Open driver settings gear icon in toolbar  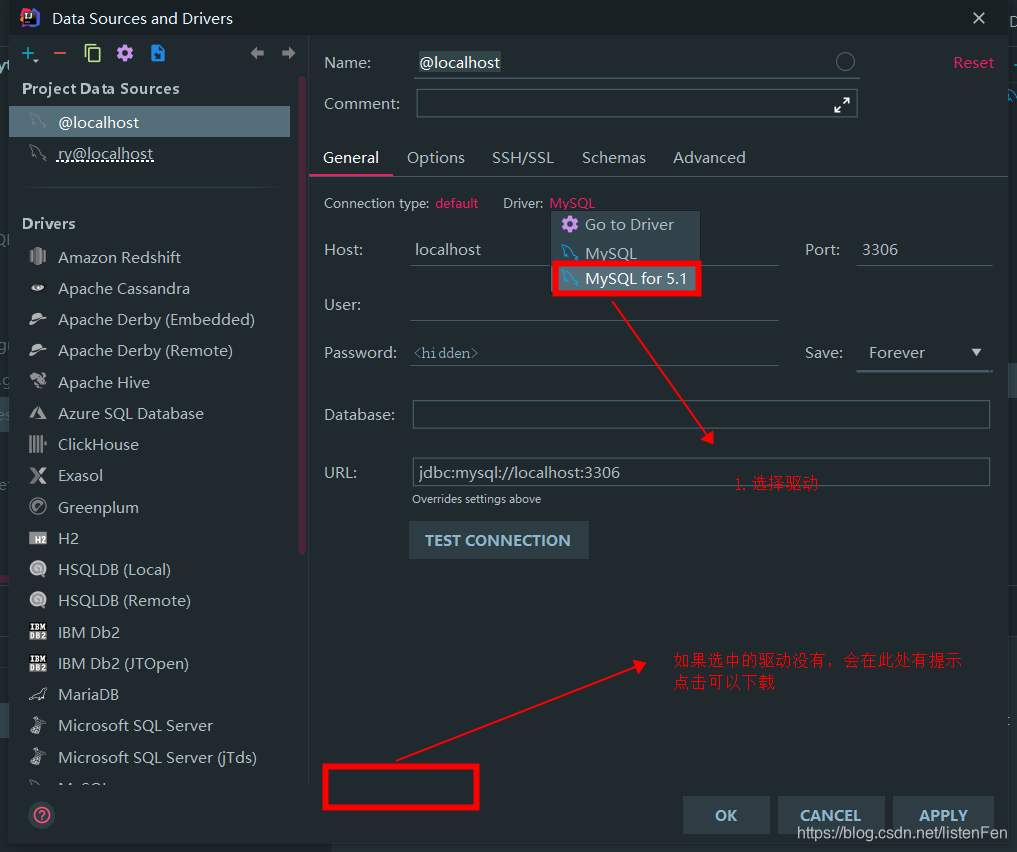[125, 54]
